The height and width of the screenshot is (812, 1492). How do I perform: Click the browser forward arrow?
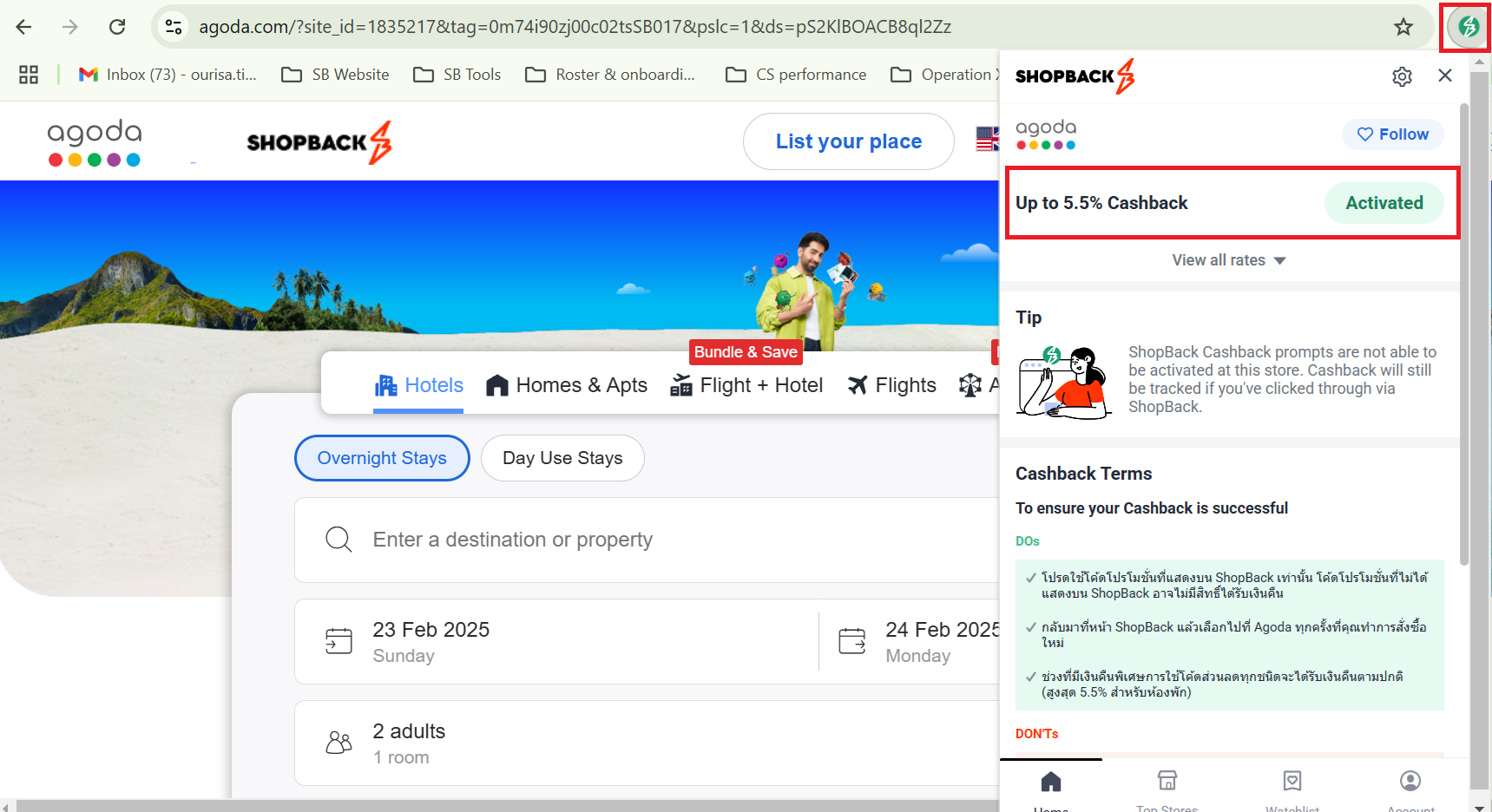coord(70,27)
